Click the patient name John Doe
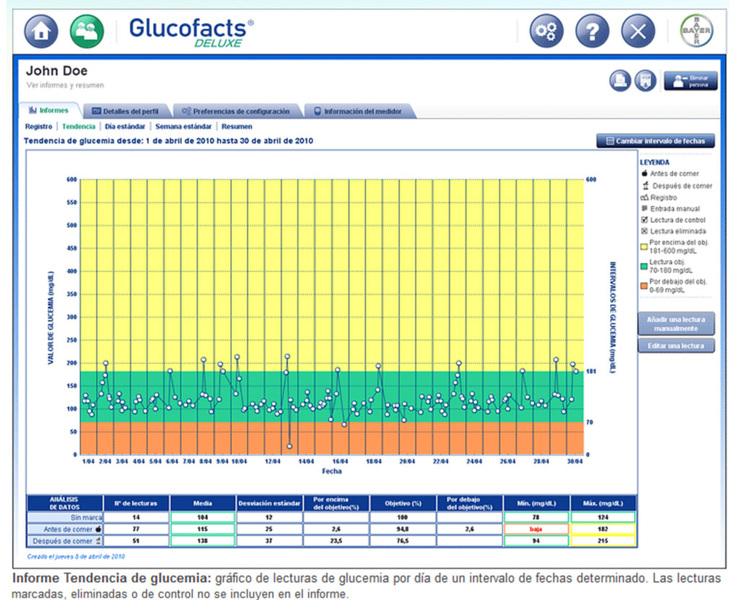 [57, 71]
